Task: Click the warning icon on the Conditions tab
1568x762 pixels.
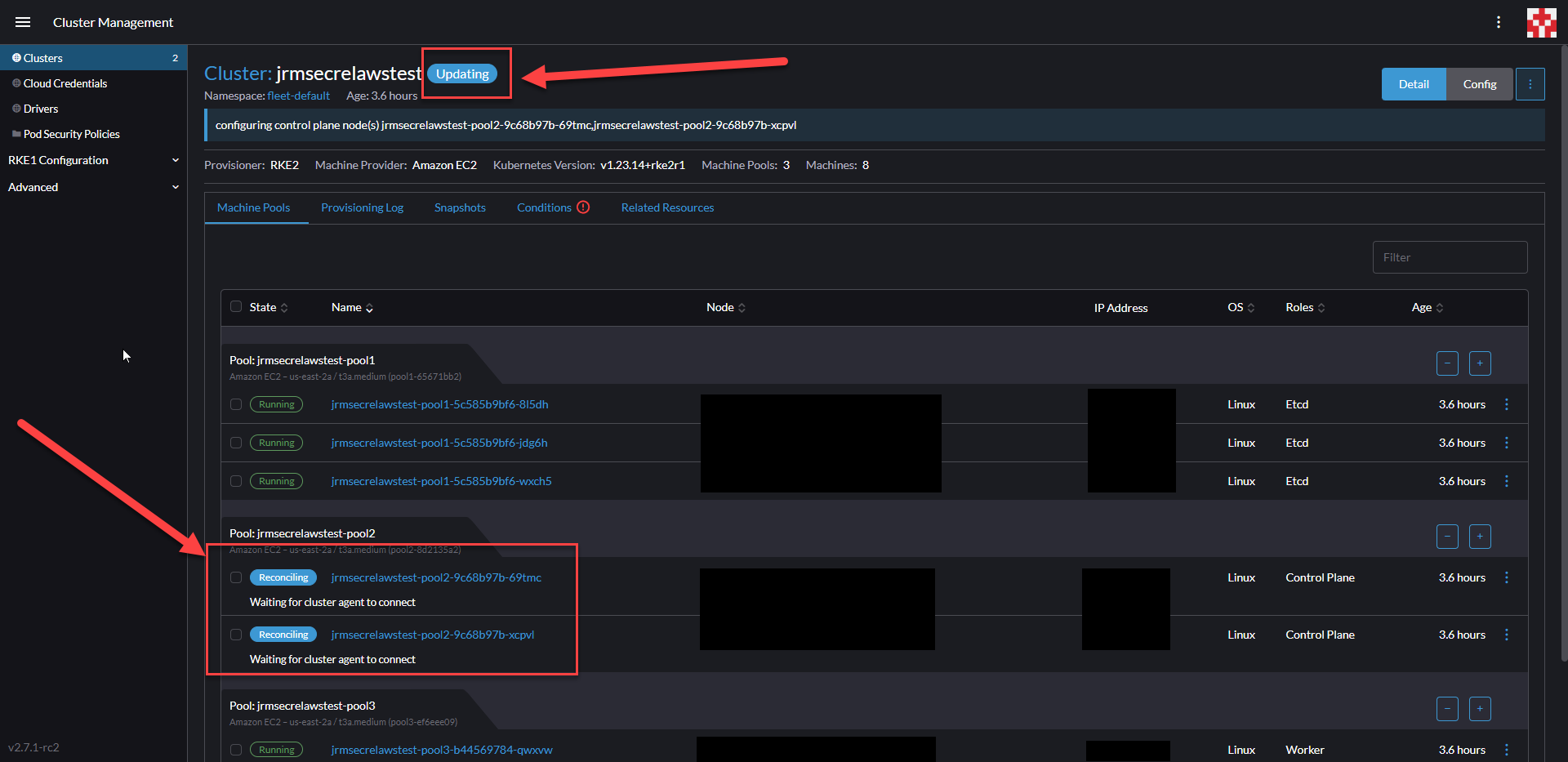Action: [585, 207]
